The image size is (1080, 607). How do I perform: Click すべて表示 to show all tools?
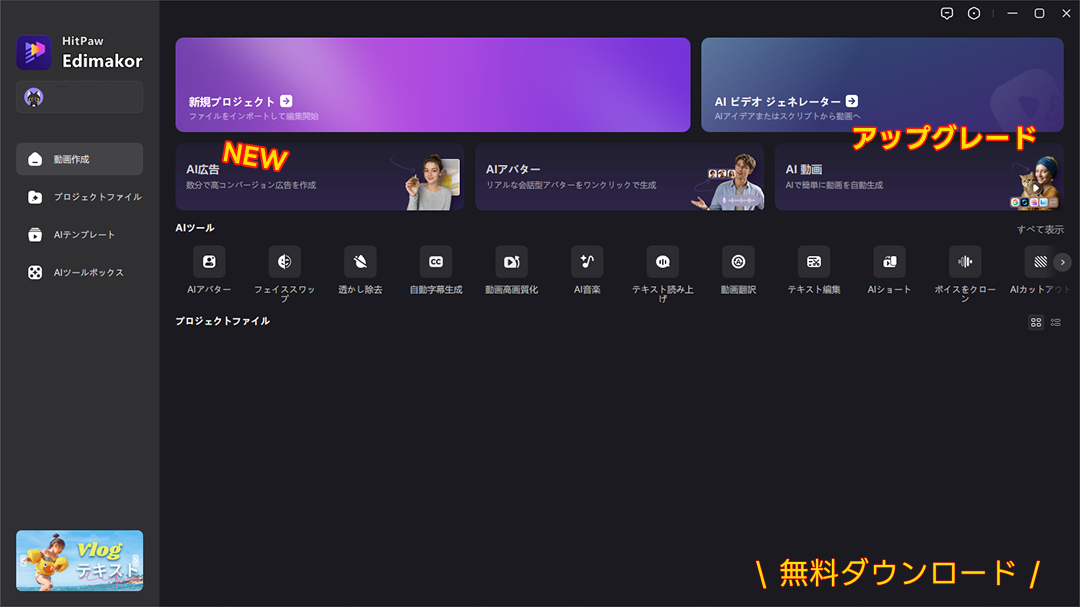pyautogui.click(x=1040, y=229)
